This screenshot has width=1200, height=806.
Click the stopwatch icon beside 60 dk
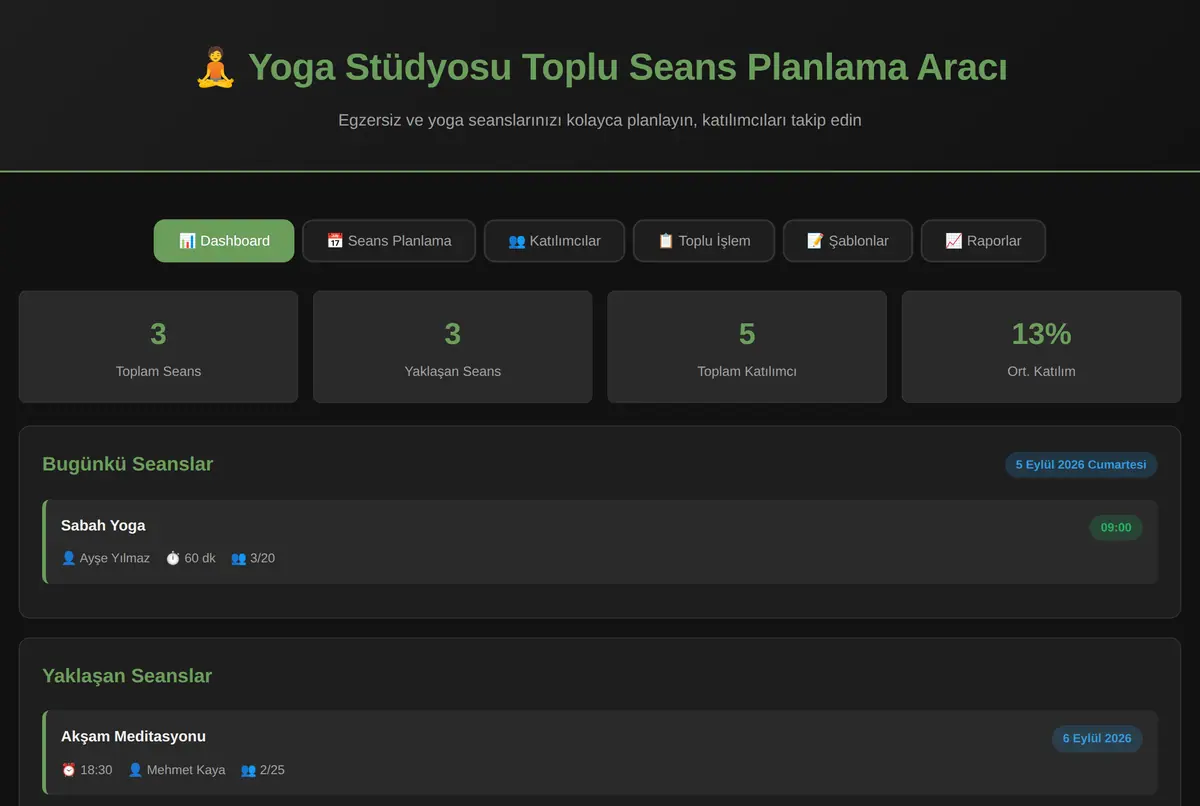[173, 558]
